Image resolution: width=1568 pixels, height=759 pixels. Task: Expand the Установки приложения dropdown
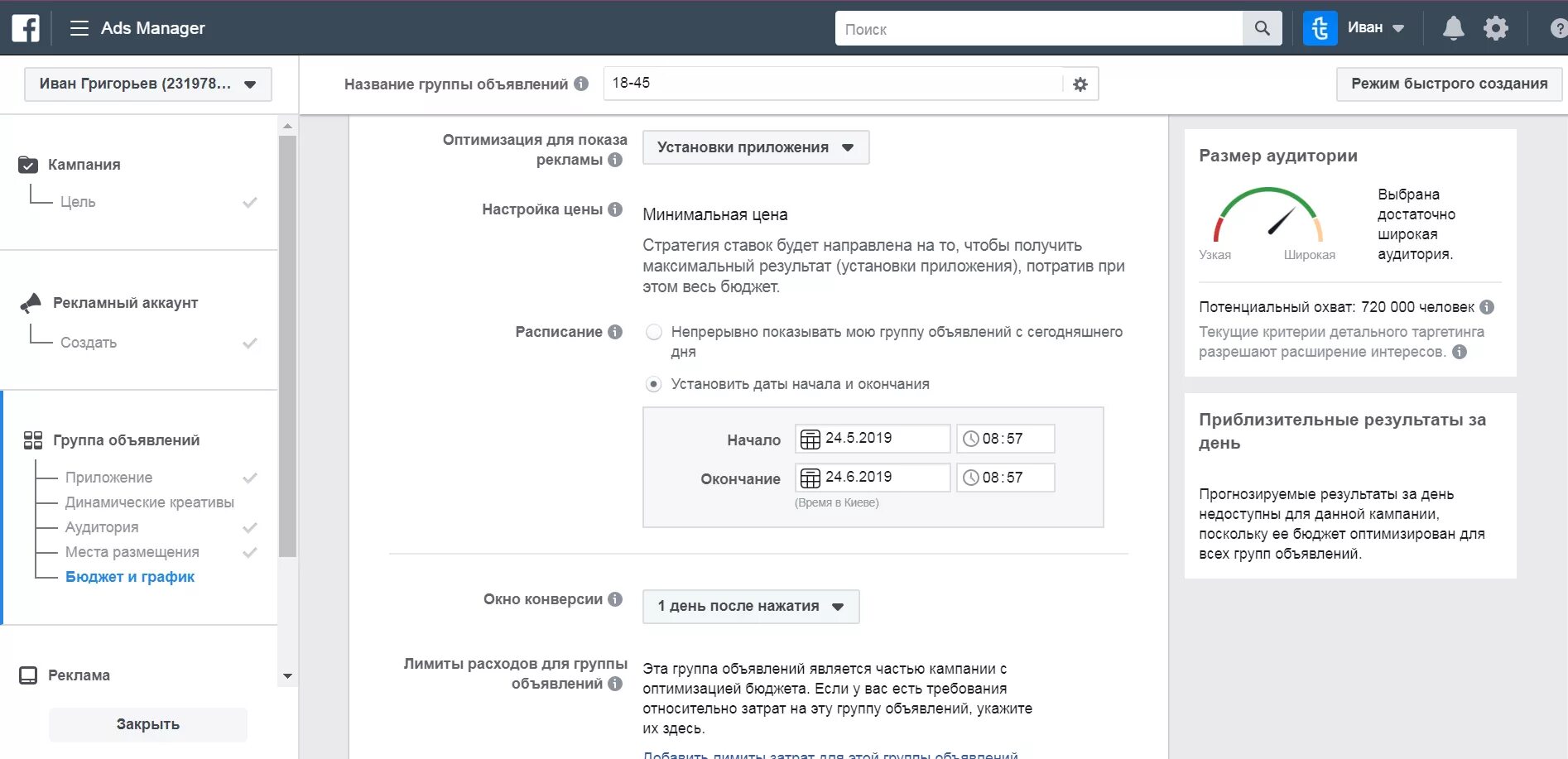coord(756,147)
